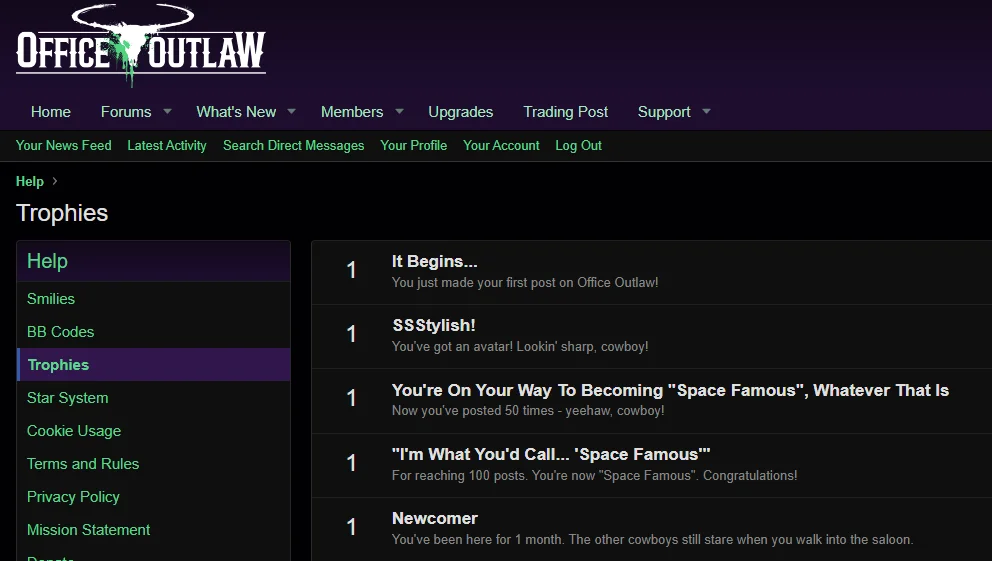
Task: Open the Home navigation tab
Action: coord(51,112)
